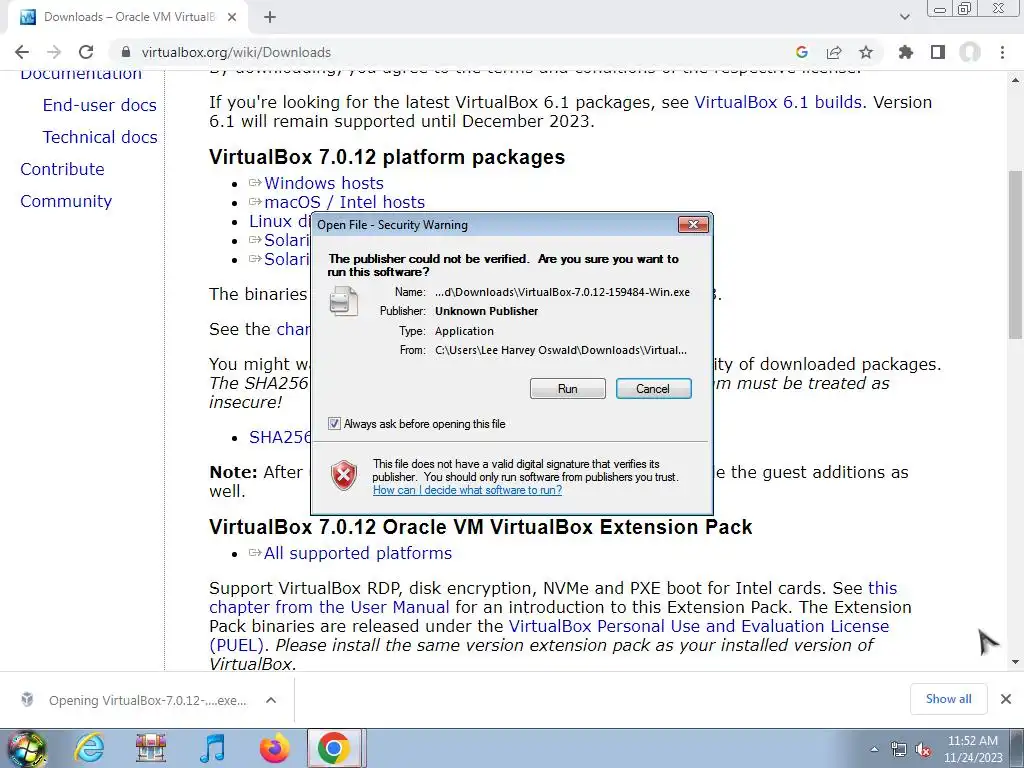The image size is (1024, 768).
Task: Toggle the Chrome side panel icon
Action: click(x=938, y=52)
